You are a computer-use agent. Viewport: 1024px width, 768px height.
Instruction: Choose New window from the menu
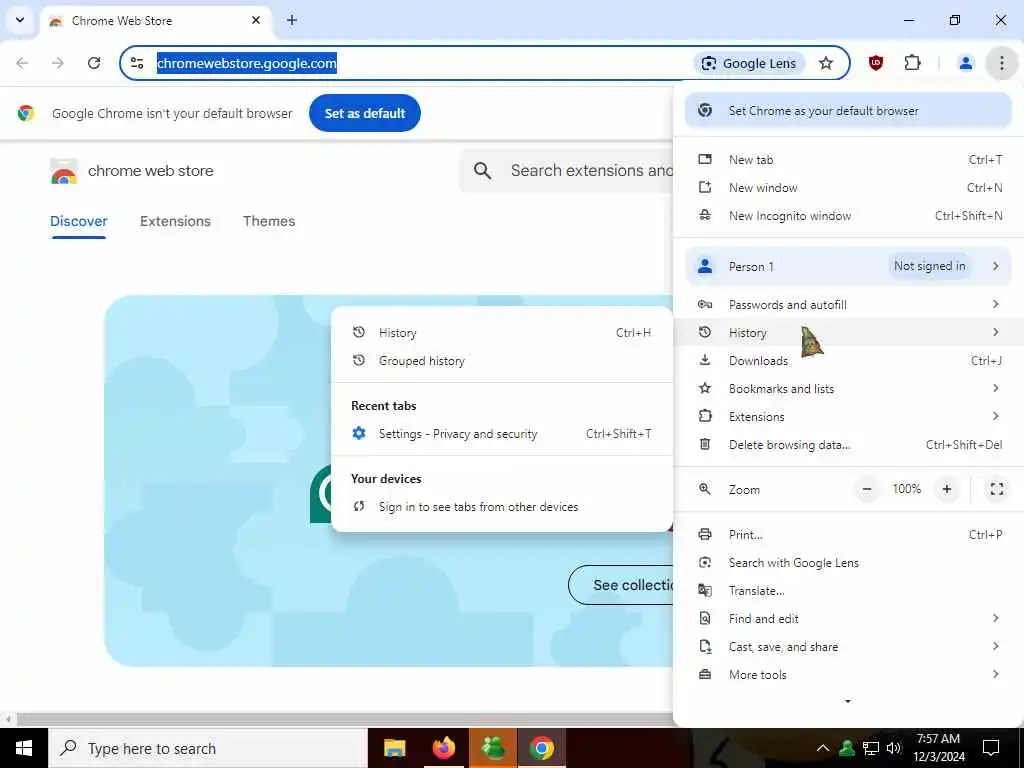click(848, 188)
